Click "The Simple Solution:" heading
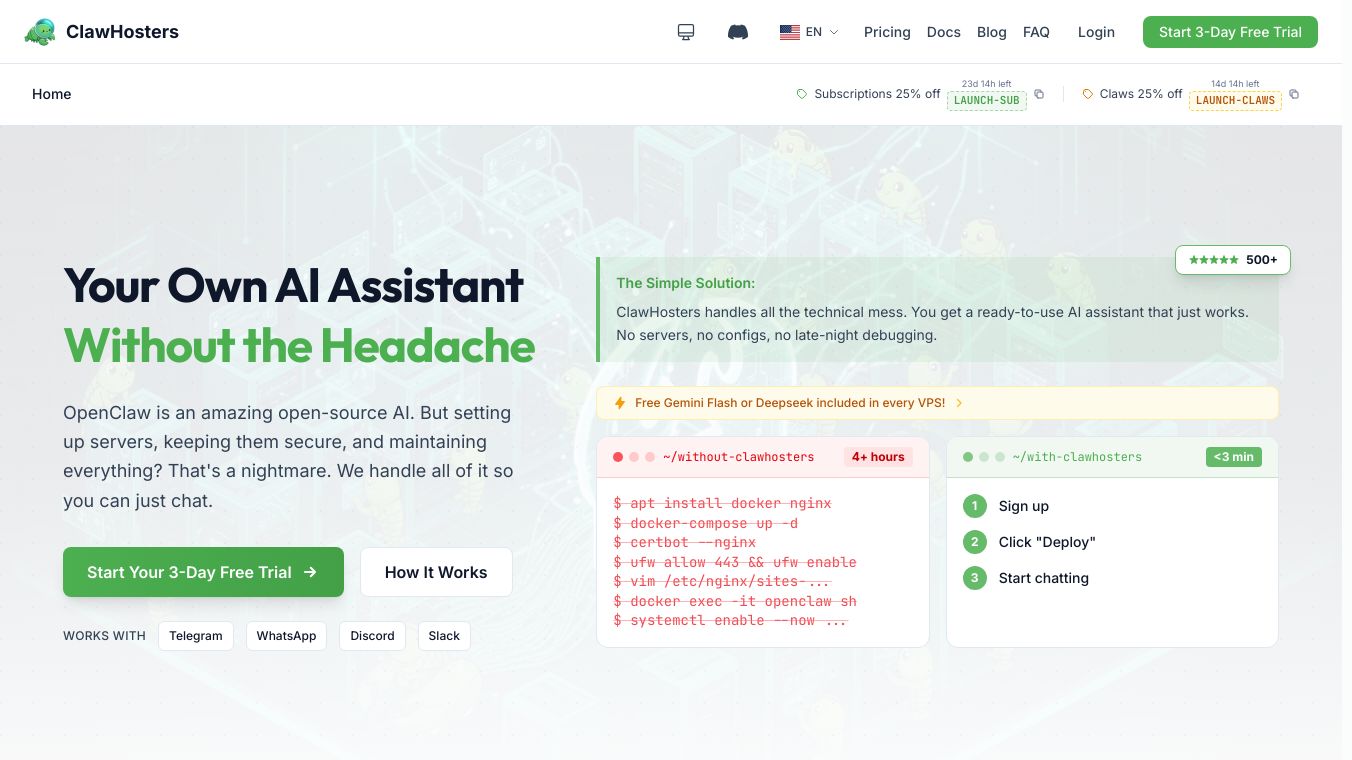The image size is (1352, 760). 686,283
